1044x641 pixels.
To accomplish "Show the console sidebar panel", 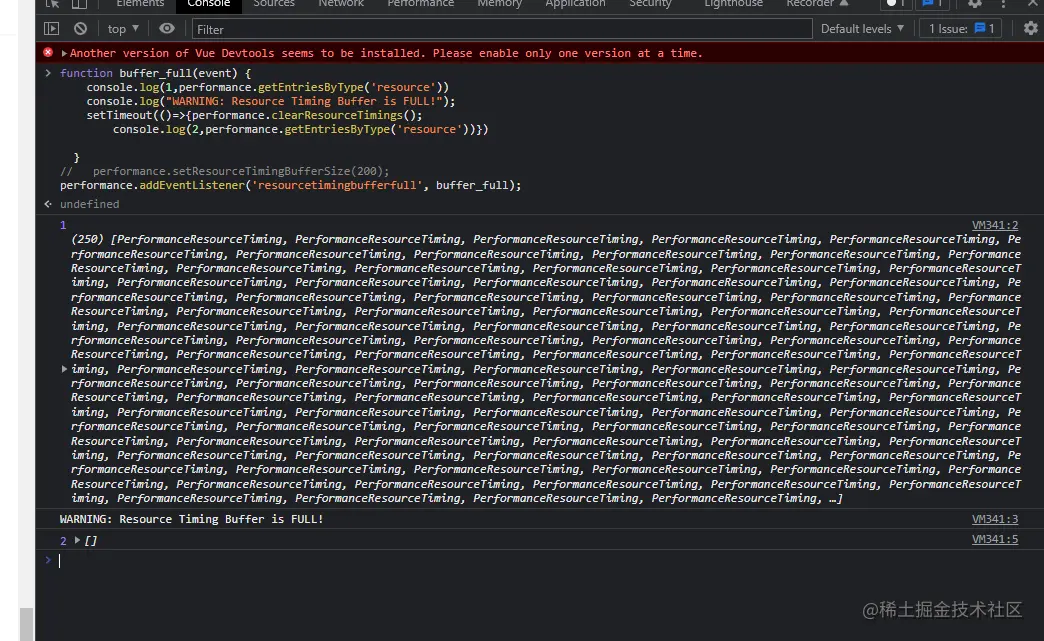I will click(x=51, y=29).
